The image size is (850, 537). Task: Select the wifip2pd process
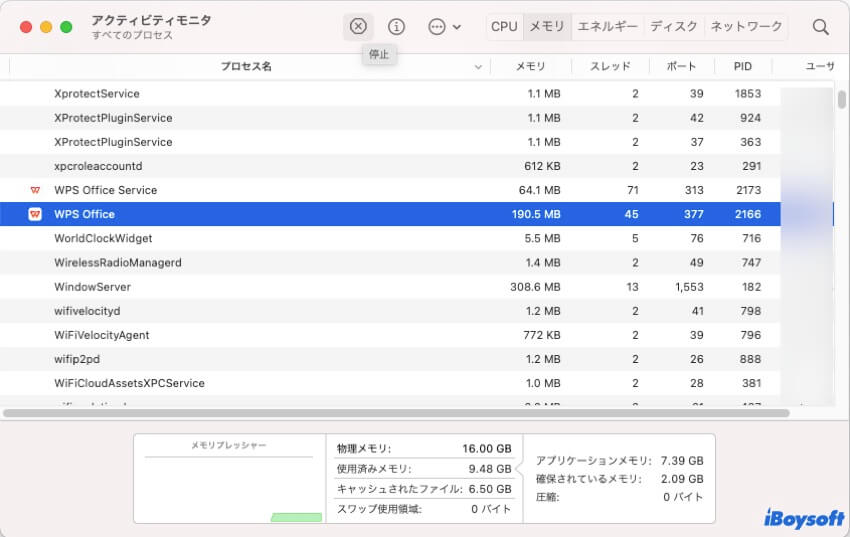pos(390,359)
